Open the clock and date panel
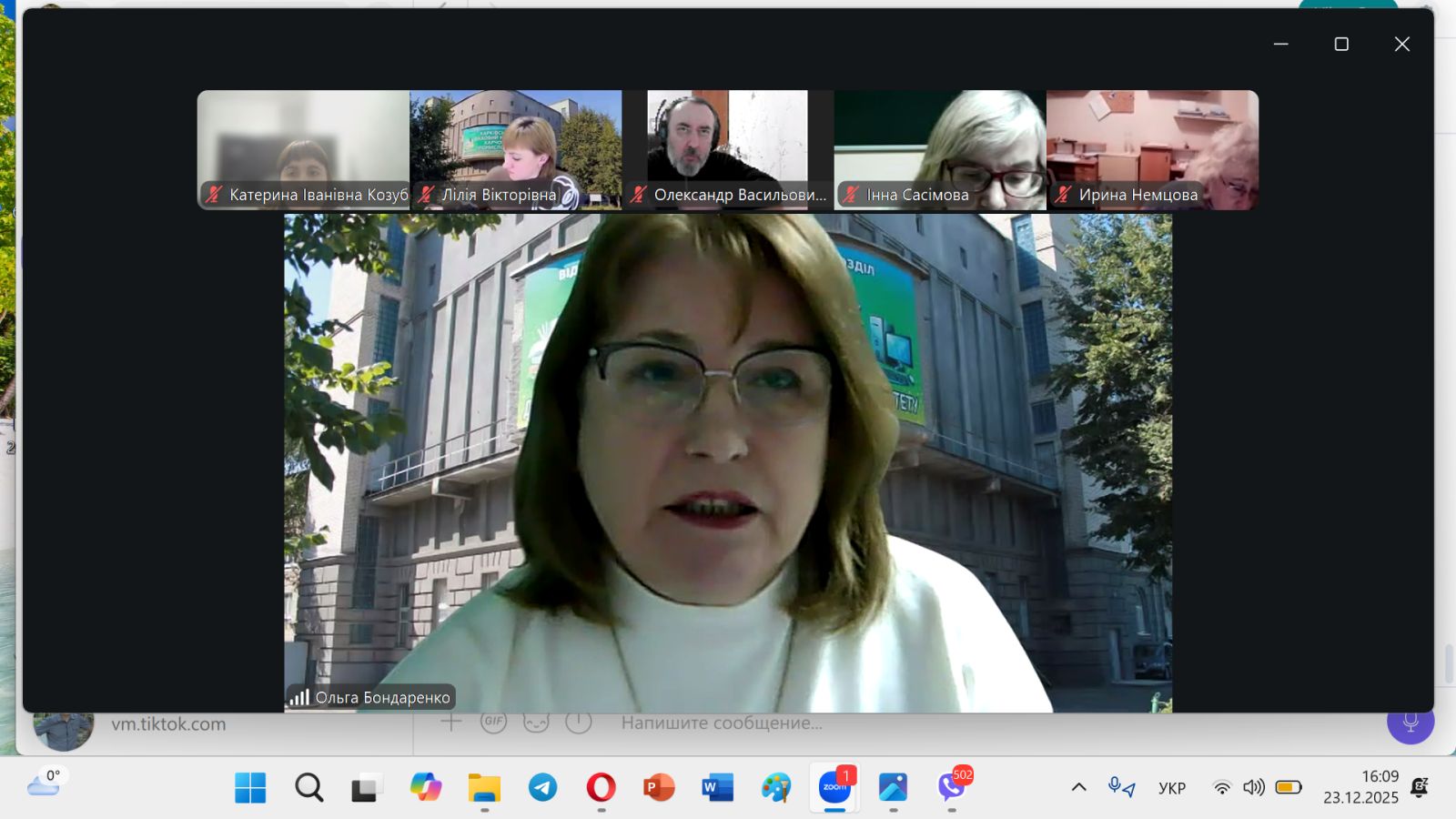This screenshot has height=819, width=1456. [1360, 787]
